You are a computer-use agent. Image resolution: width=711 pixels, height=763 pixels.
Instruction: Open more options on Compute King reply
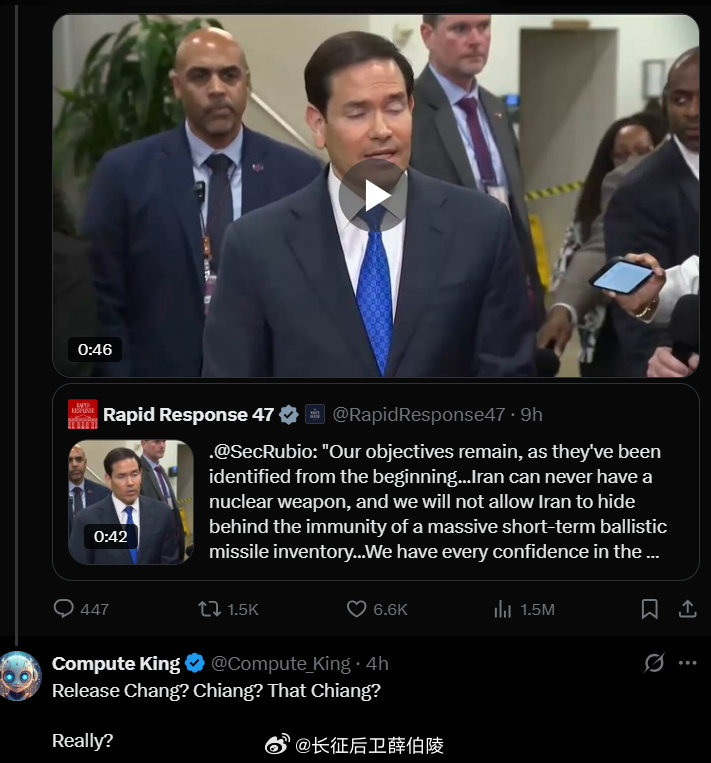point(687,663)
